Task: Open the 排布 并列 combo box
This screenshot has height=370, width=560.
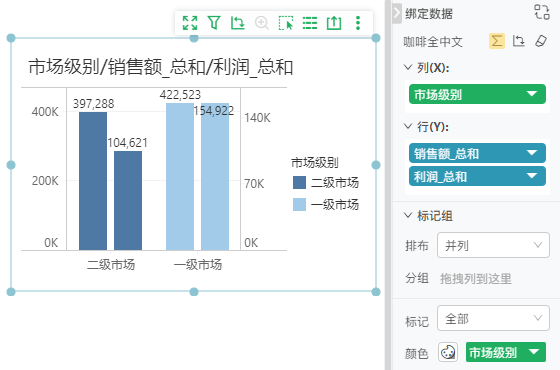Action: click(493, 245)
